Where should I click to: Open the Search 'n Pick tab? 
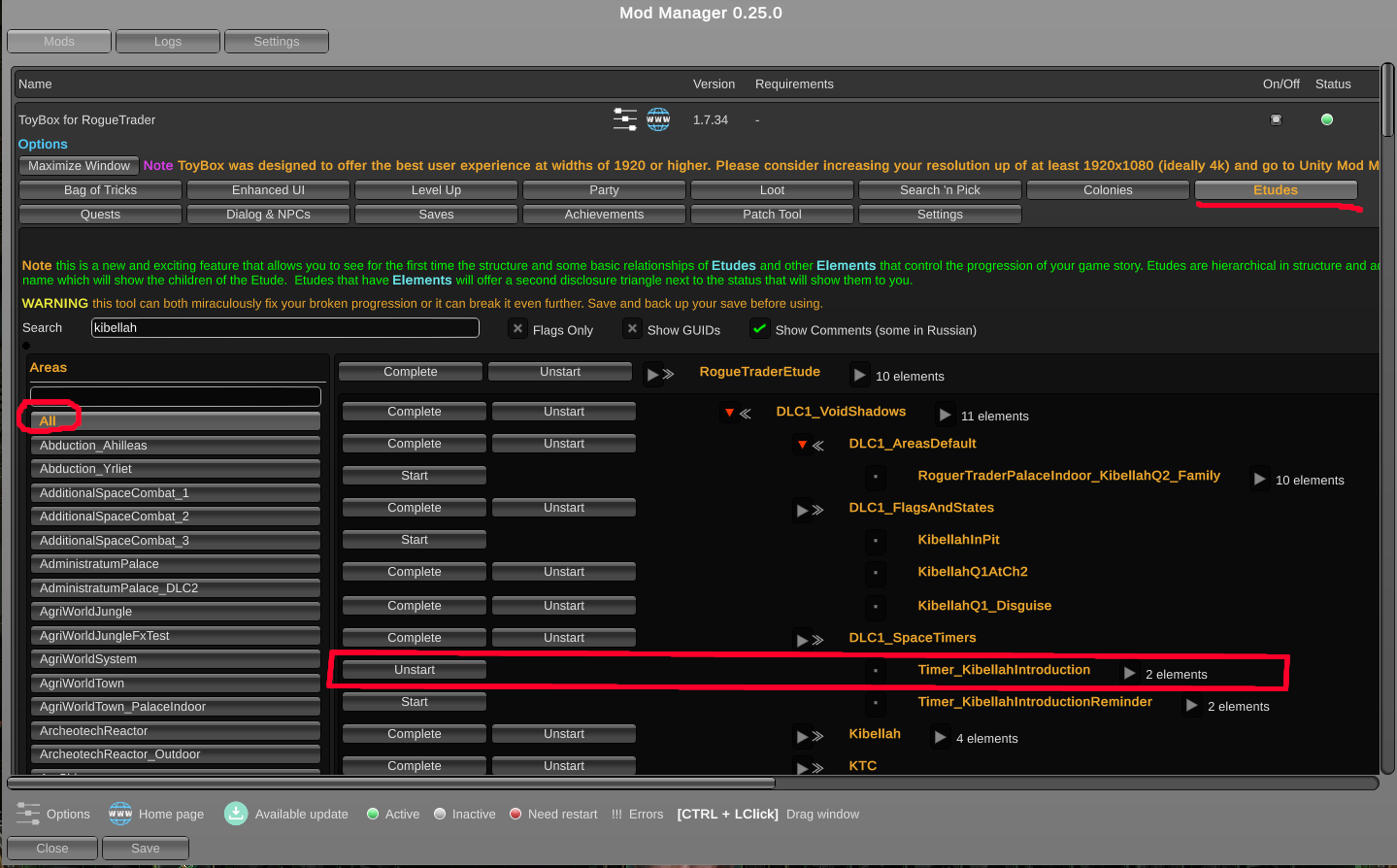[x=940, y=190]
